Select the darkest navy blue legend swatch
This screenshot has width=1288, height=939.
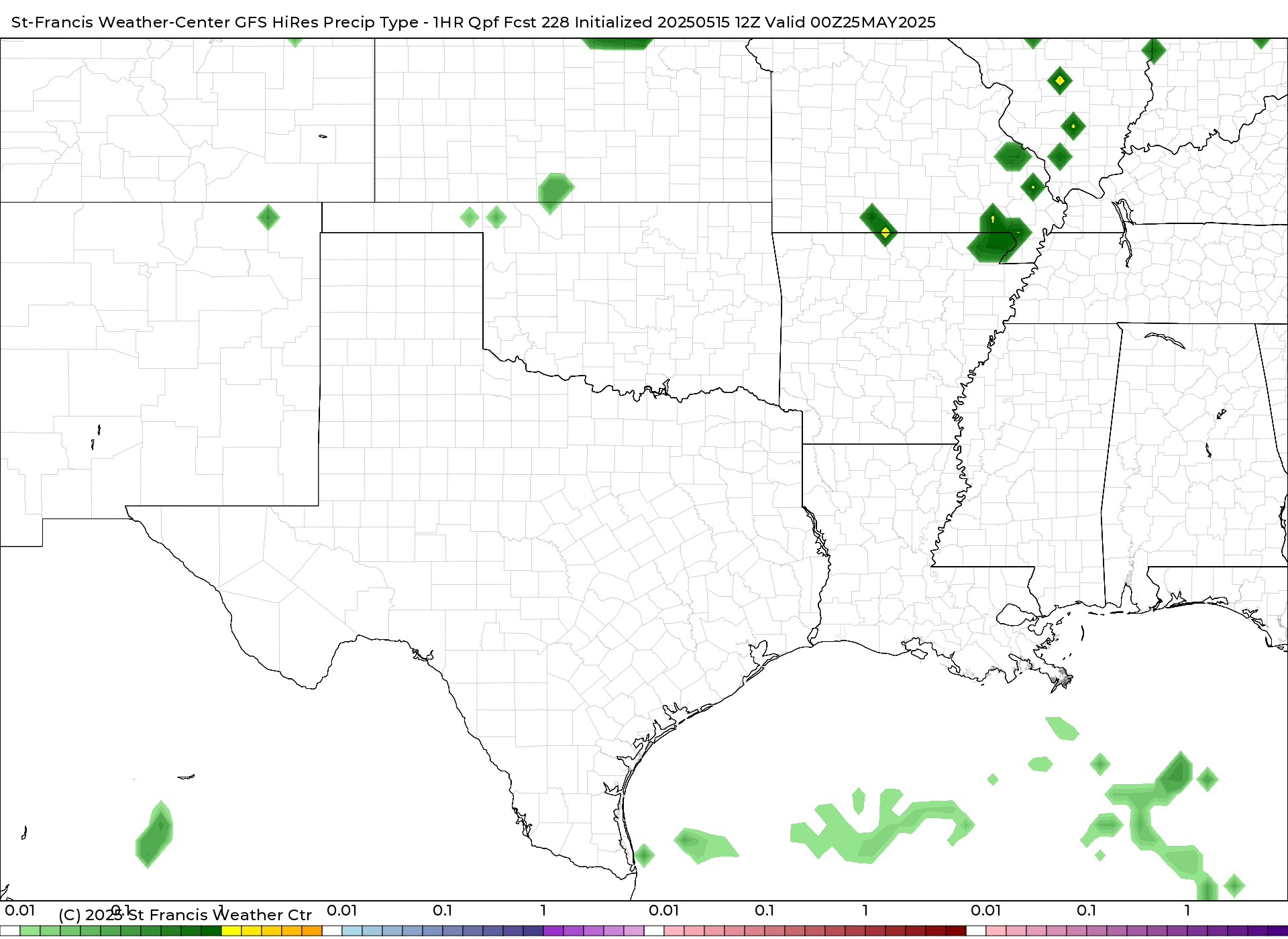coord(533,932)
